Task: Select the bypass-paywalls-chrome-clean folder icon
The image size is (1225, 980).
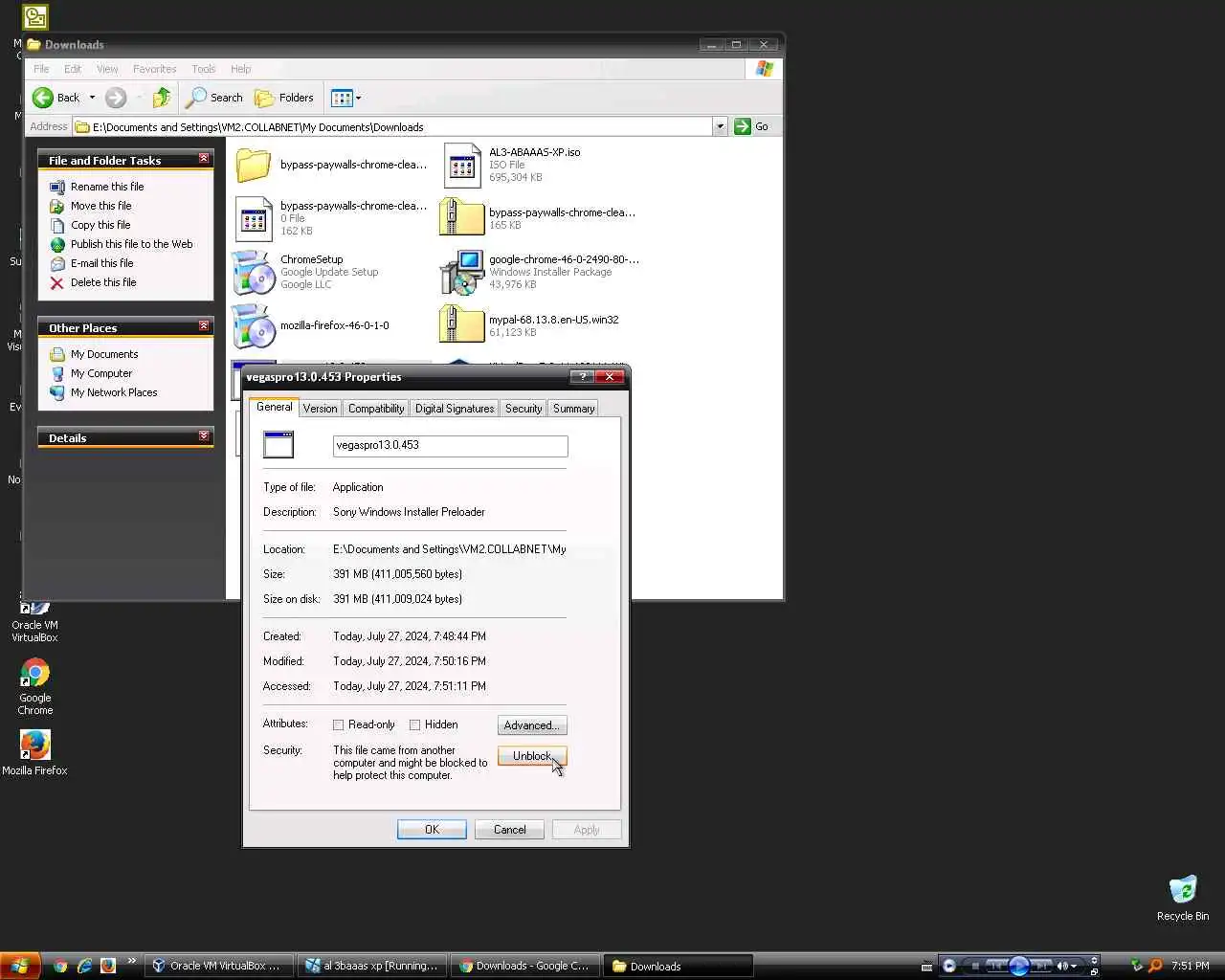Action: click(x=254, y=165)
